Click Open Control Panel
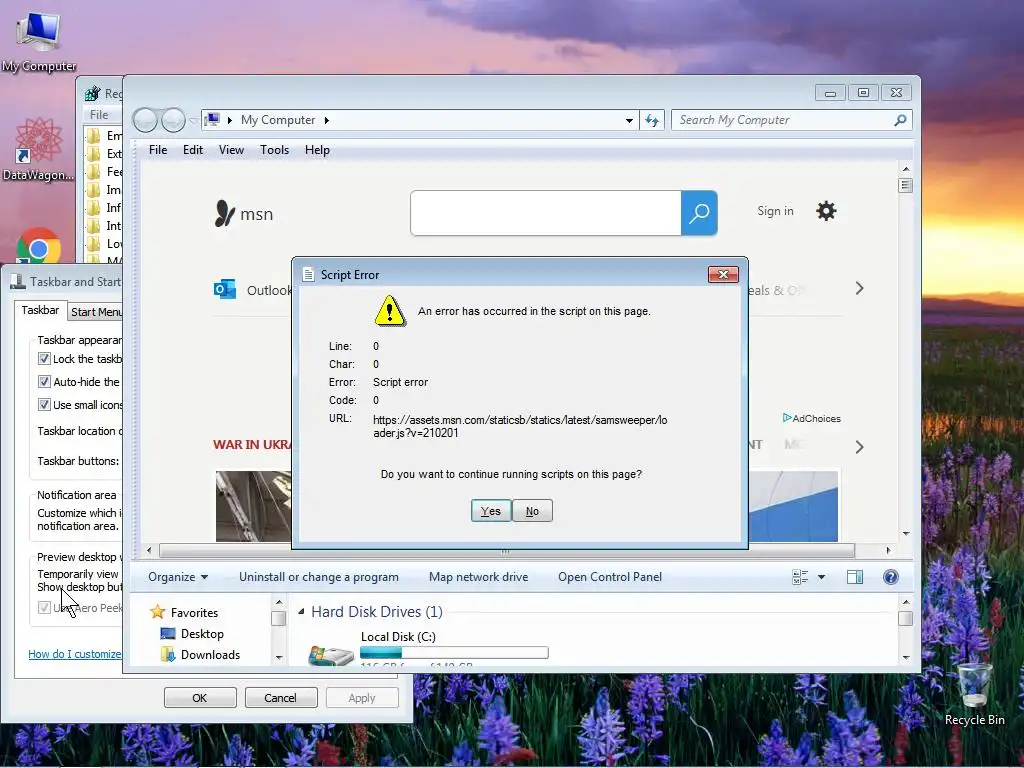Screen dimensions: 1024x768 [610, 577]
